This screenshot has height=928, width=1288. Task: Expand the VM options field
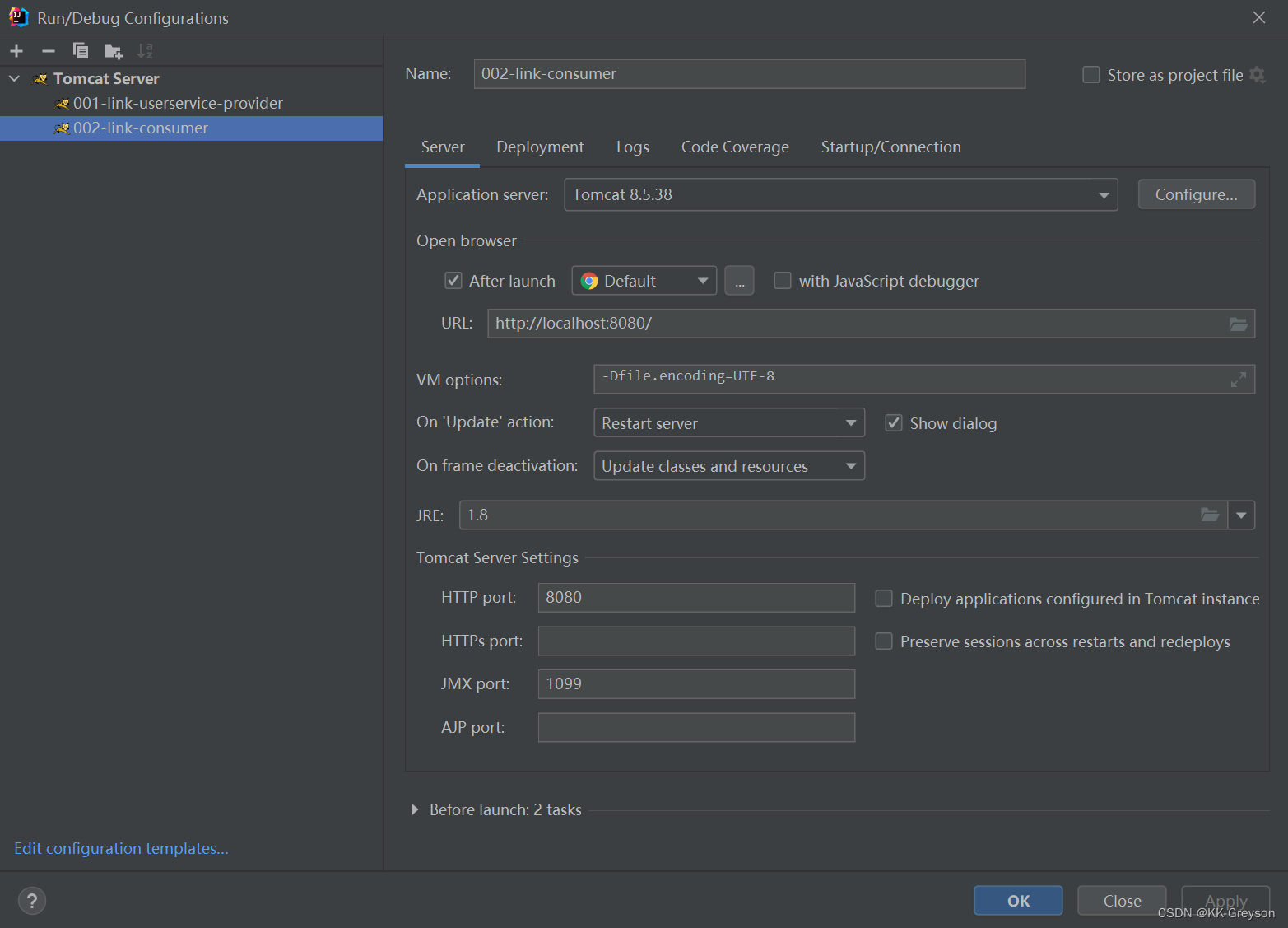tap(1239, 380)
